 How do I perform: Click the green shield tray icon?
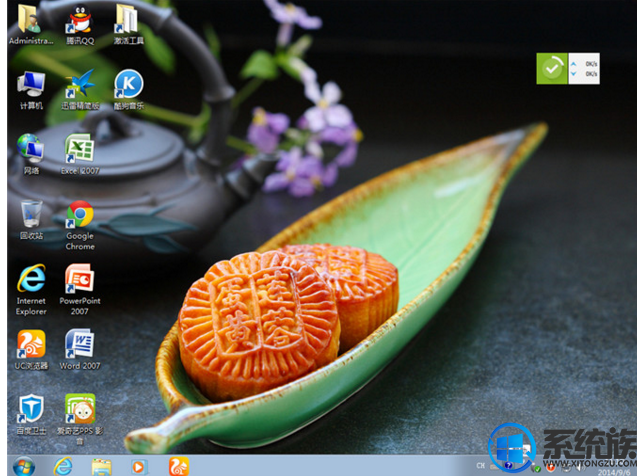coord(537,469)
